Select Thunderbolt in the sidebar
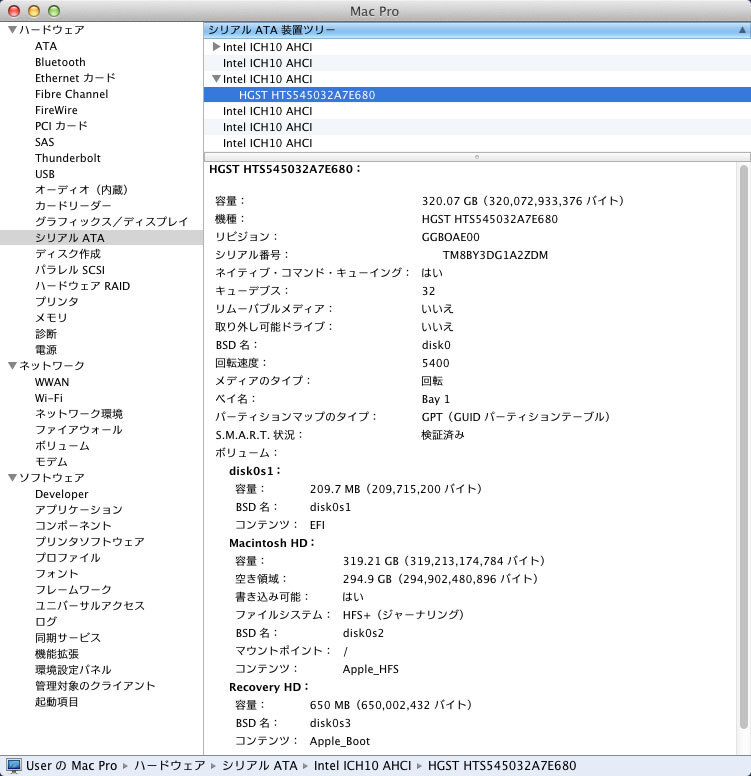The image size is (751, 776). 67,158
